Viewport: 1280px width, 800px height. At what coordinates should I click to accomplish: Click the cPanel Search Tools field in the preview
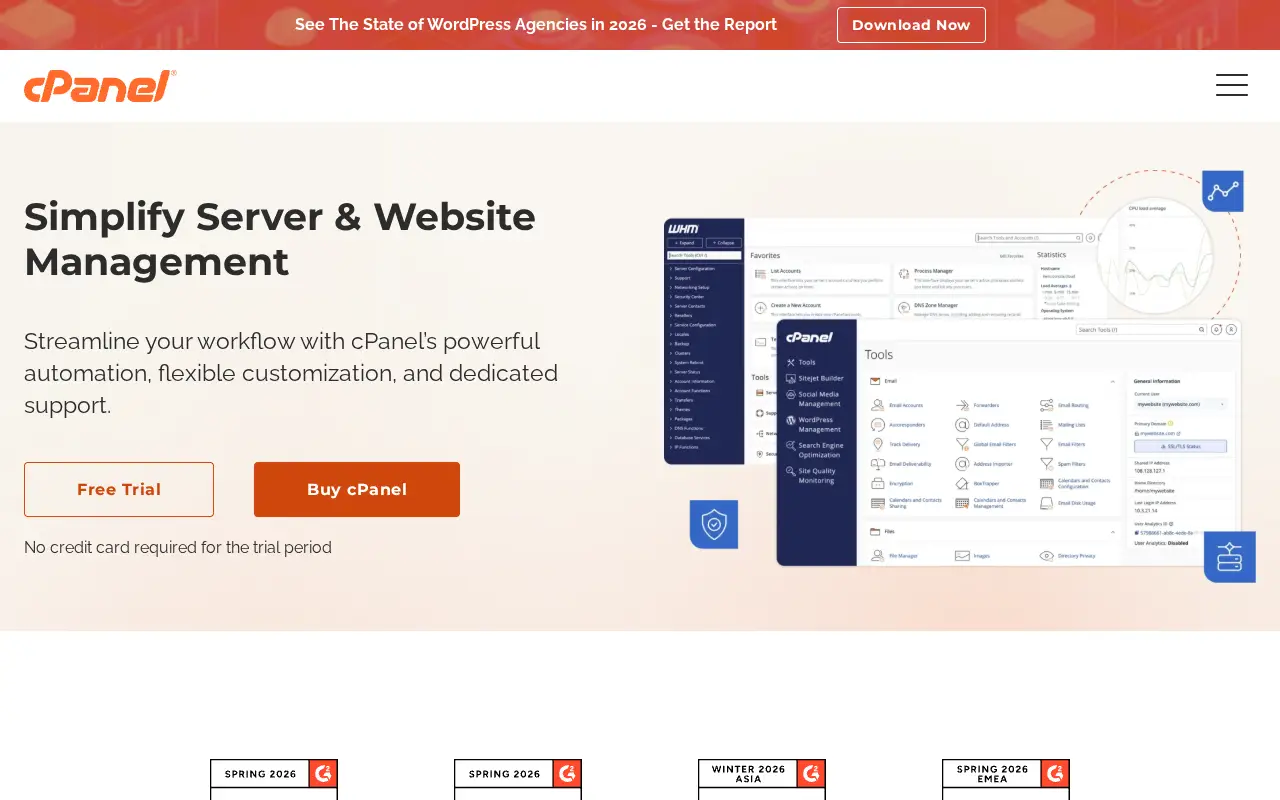(1141, 329)
